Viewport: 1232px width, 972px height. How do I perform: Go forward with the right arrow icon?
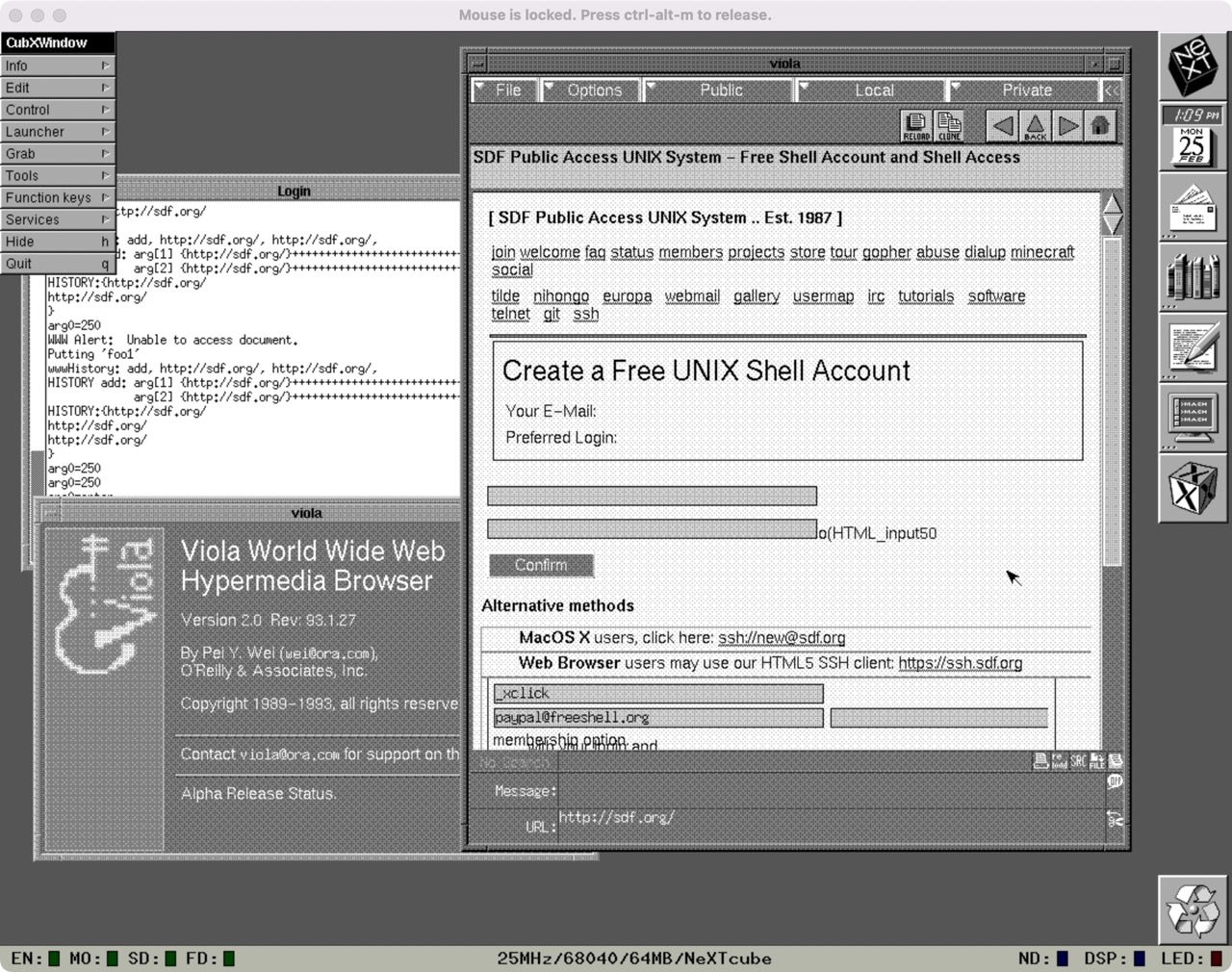(1067, 126)
